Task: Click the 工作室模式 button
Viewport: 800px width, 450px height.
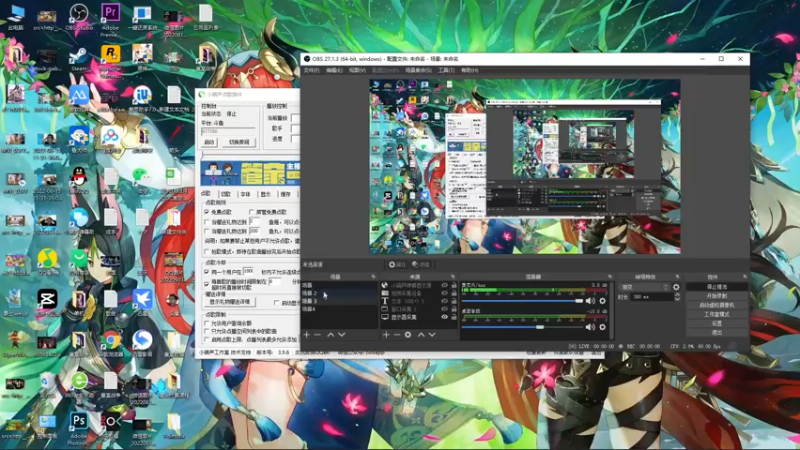Action: [717, 314]
